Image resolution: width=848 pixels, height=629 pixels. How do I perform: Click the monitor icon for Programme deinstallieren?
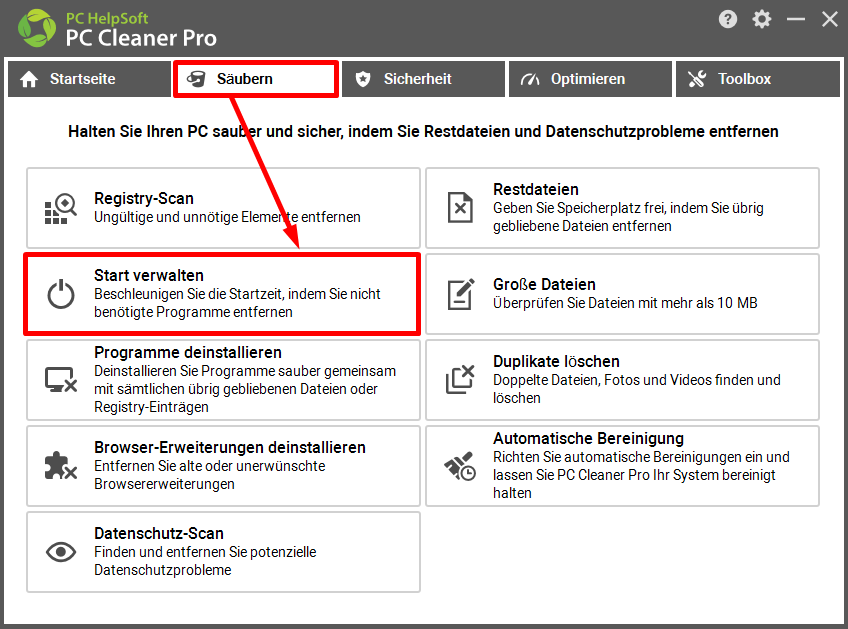61,380
